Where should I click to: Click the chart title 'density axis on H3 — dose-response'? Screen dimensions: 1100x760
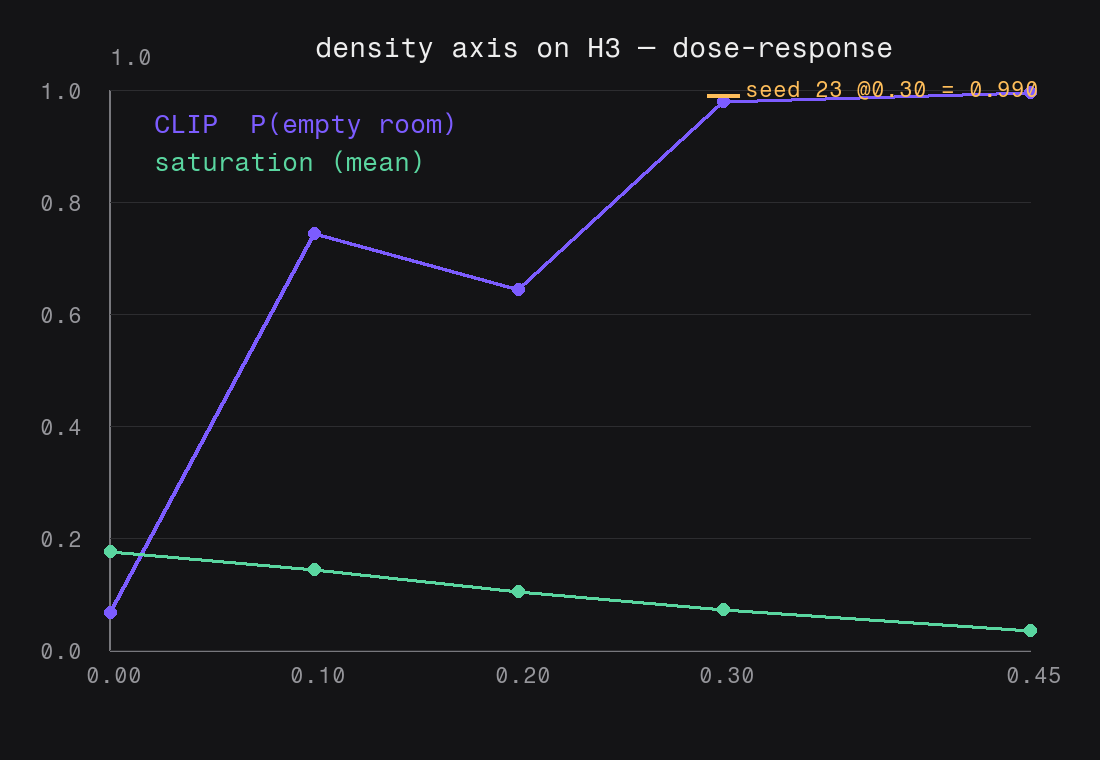coord(603,48)
